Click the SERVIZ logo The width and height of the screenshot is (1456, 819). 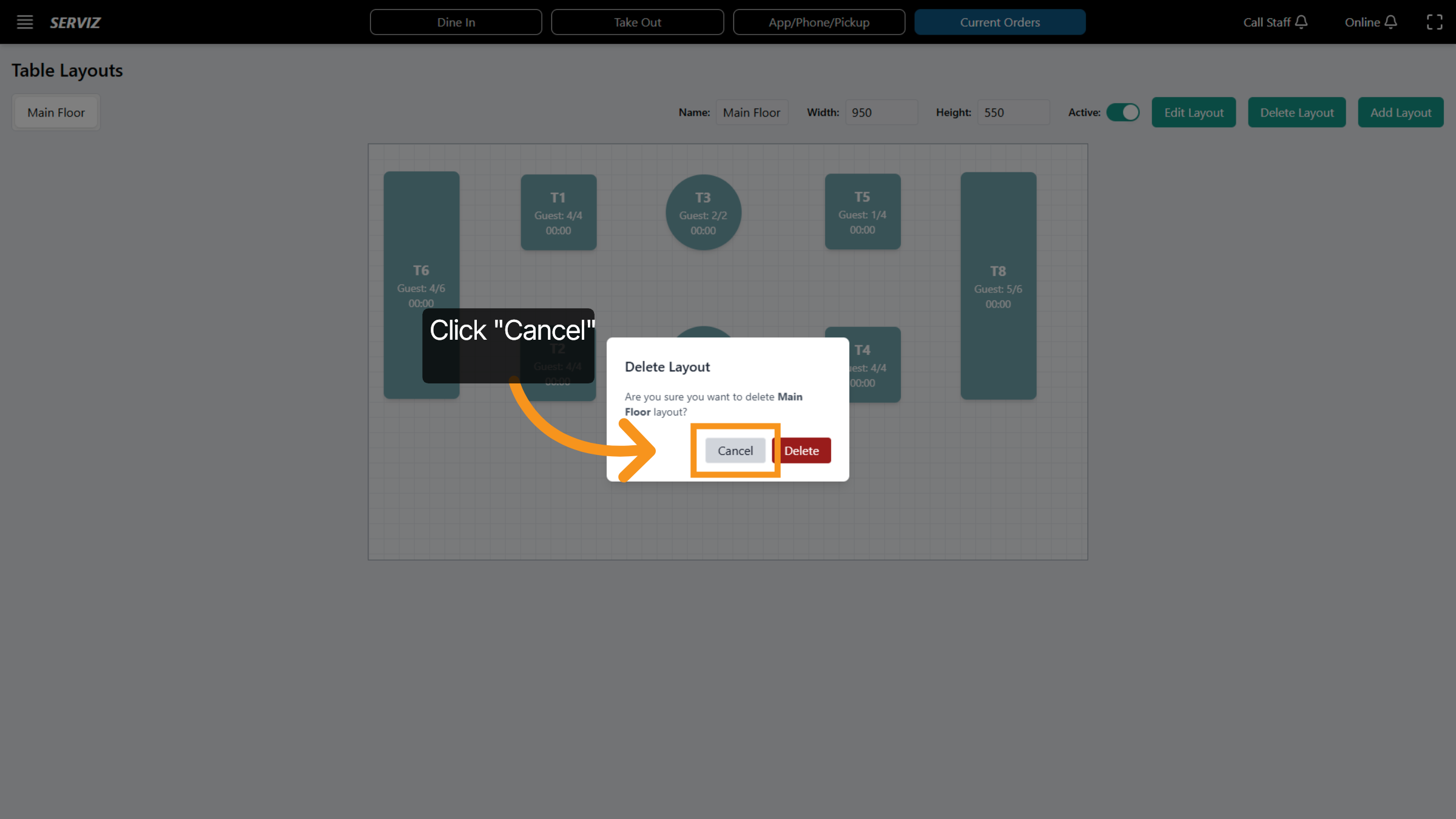[x=75, y=22]
